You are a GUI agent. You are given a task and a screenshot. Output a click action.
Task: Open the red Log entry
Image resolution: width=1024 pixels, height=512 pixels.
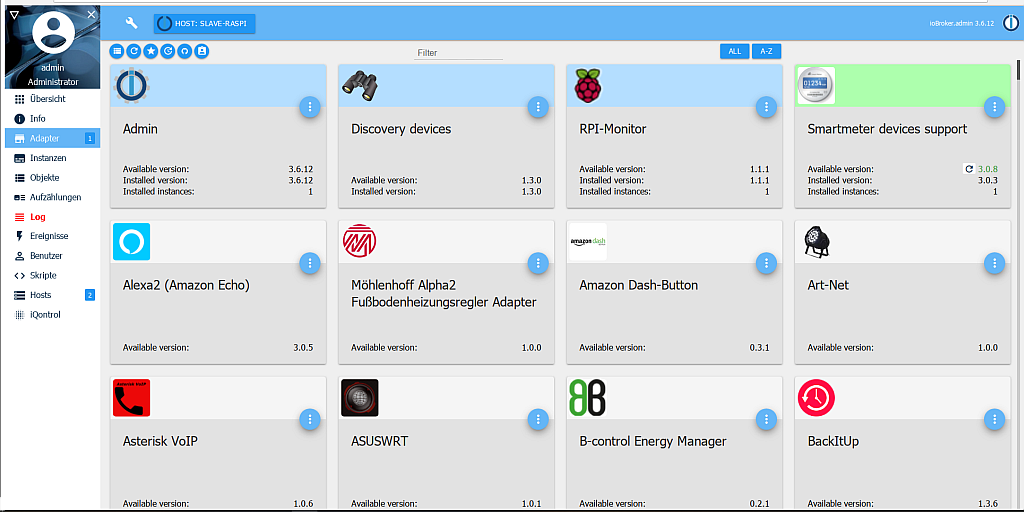pyautogui.click(x=52, y=217)
